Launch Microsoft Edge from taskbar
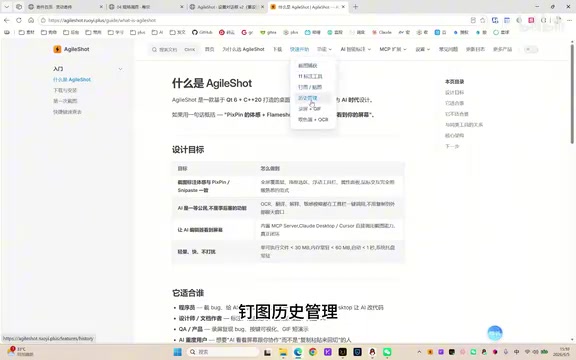576x360 pixels. coord(298,352)
